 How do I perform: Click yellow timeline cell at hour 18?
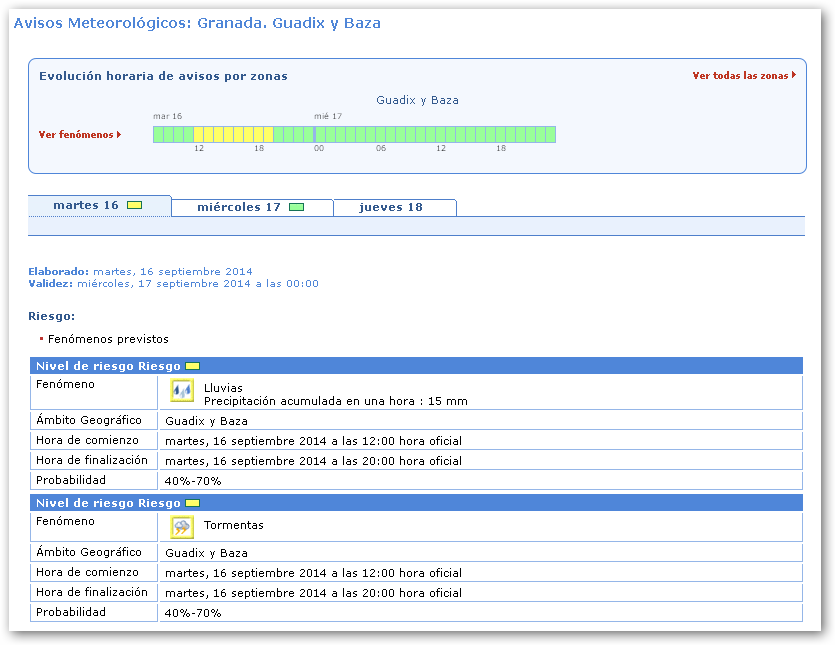[258, 135]
